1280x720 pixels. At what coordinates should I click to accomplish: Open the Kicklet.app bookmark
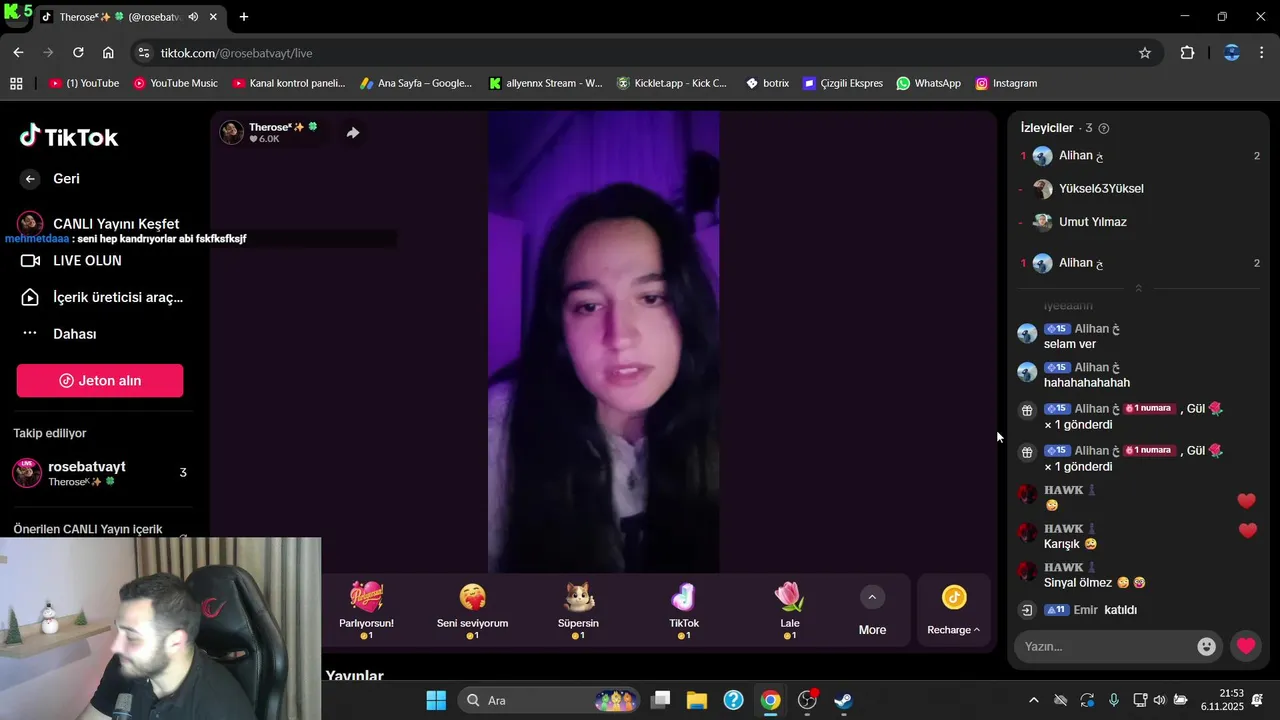click(x=672, y=84)
